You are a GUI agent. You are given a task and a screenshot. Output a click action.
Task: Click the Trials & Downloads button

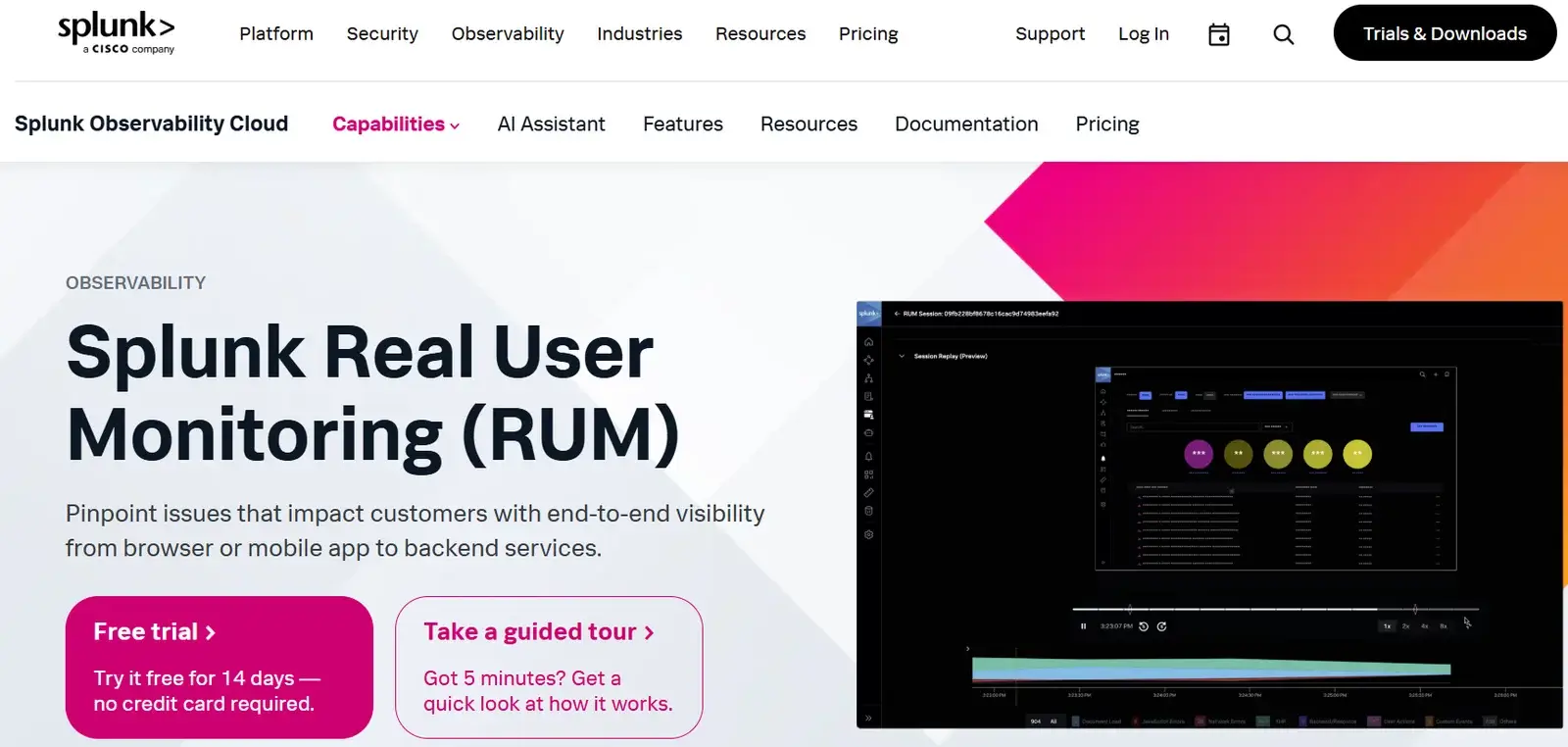(1445, 33)
